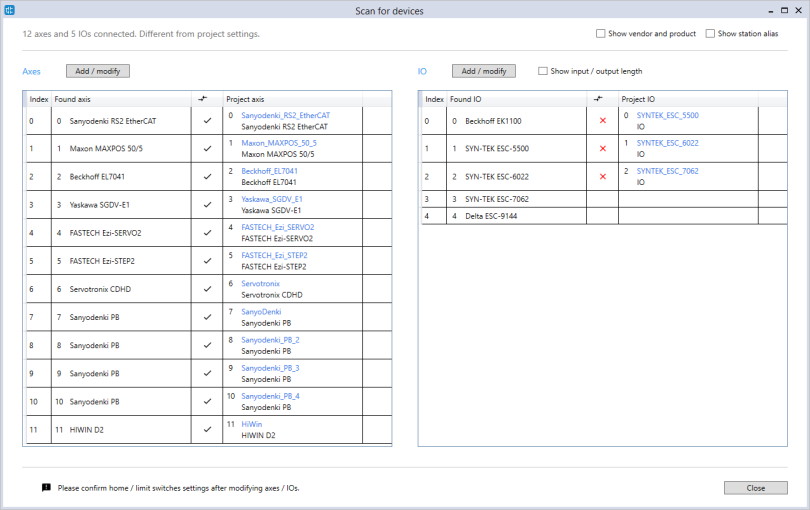This screenshot has width=810, height=510.
Task: Click the checkmark for Yaskawa SGDV-E1
Action: pos(207,205)
